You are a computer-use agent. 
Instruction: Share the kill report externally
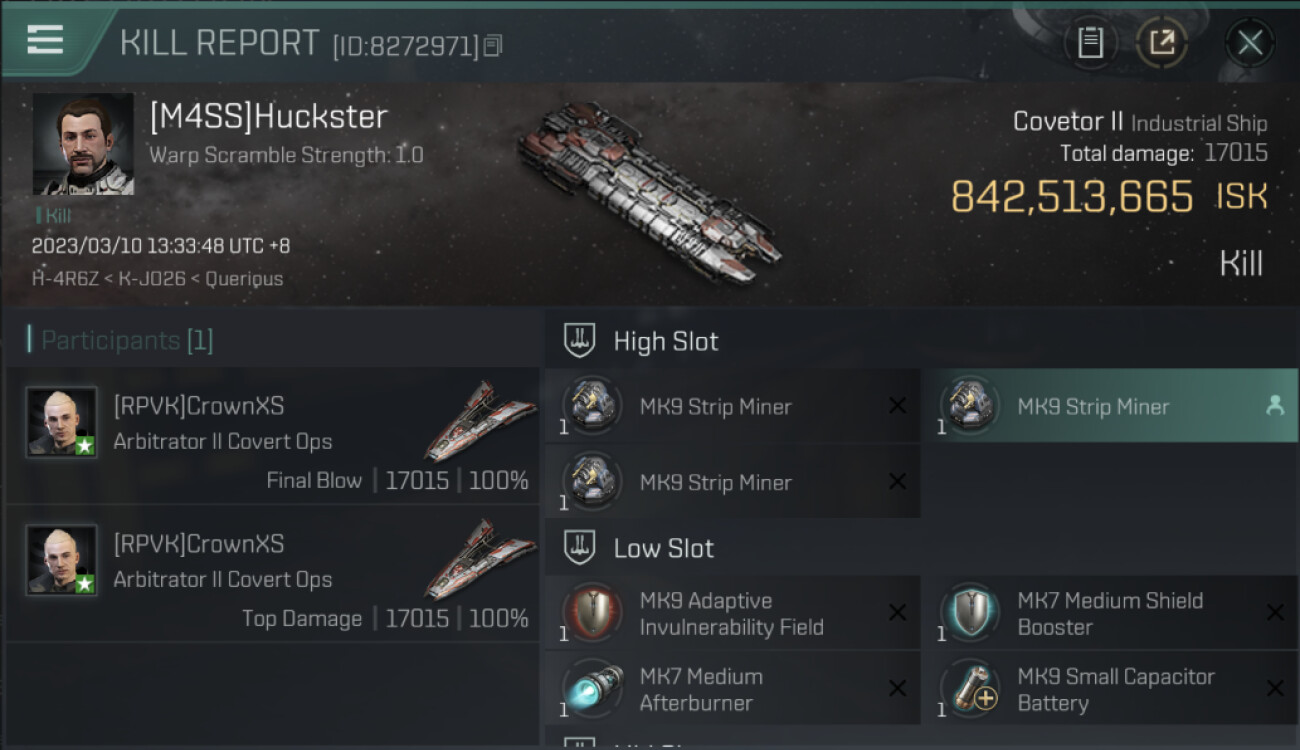tap(1161, 42)
